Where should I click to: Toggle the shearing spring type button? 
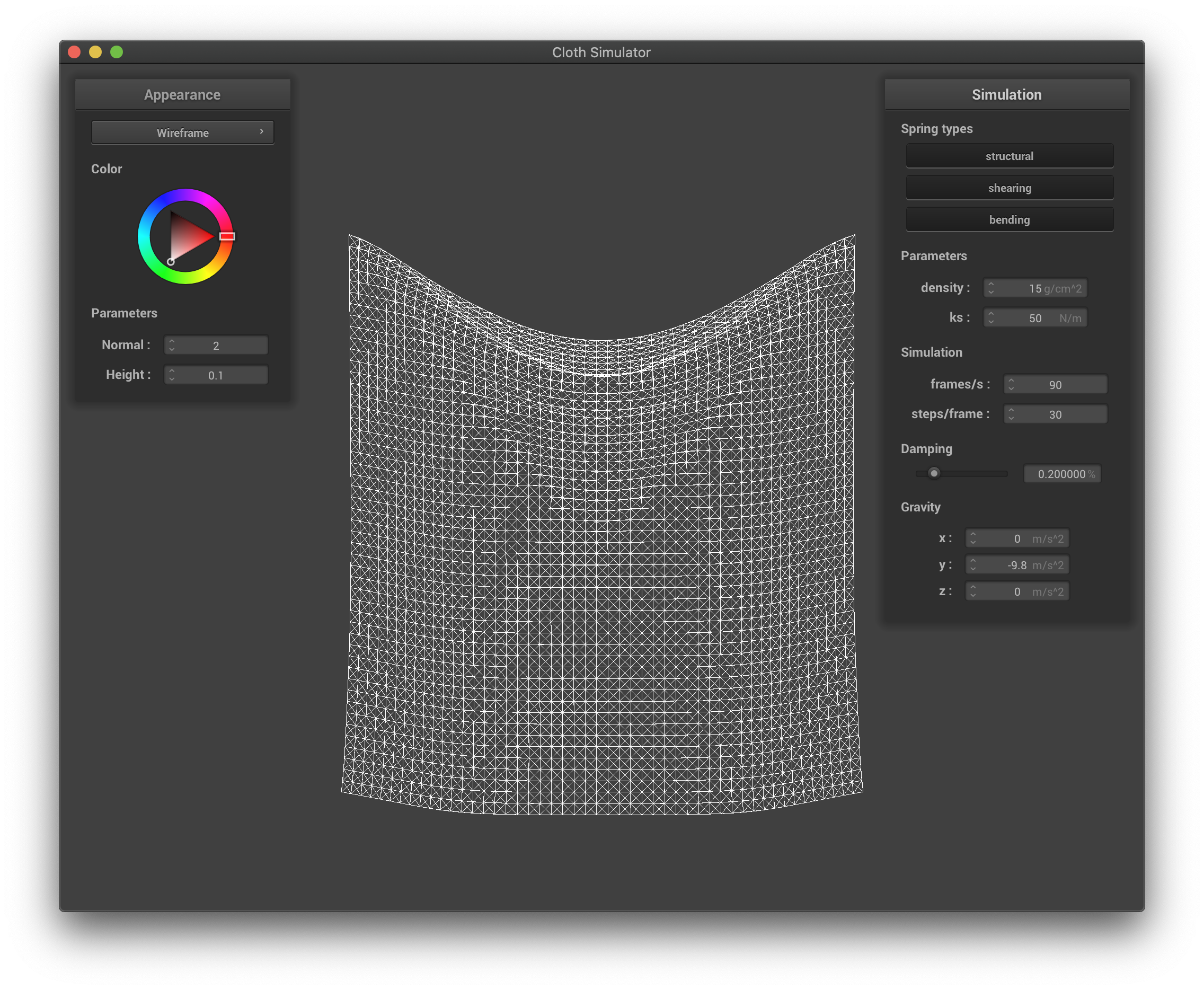(x=1009, y=188)
